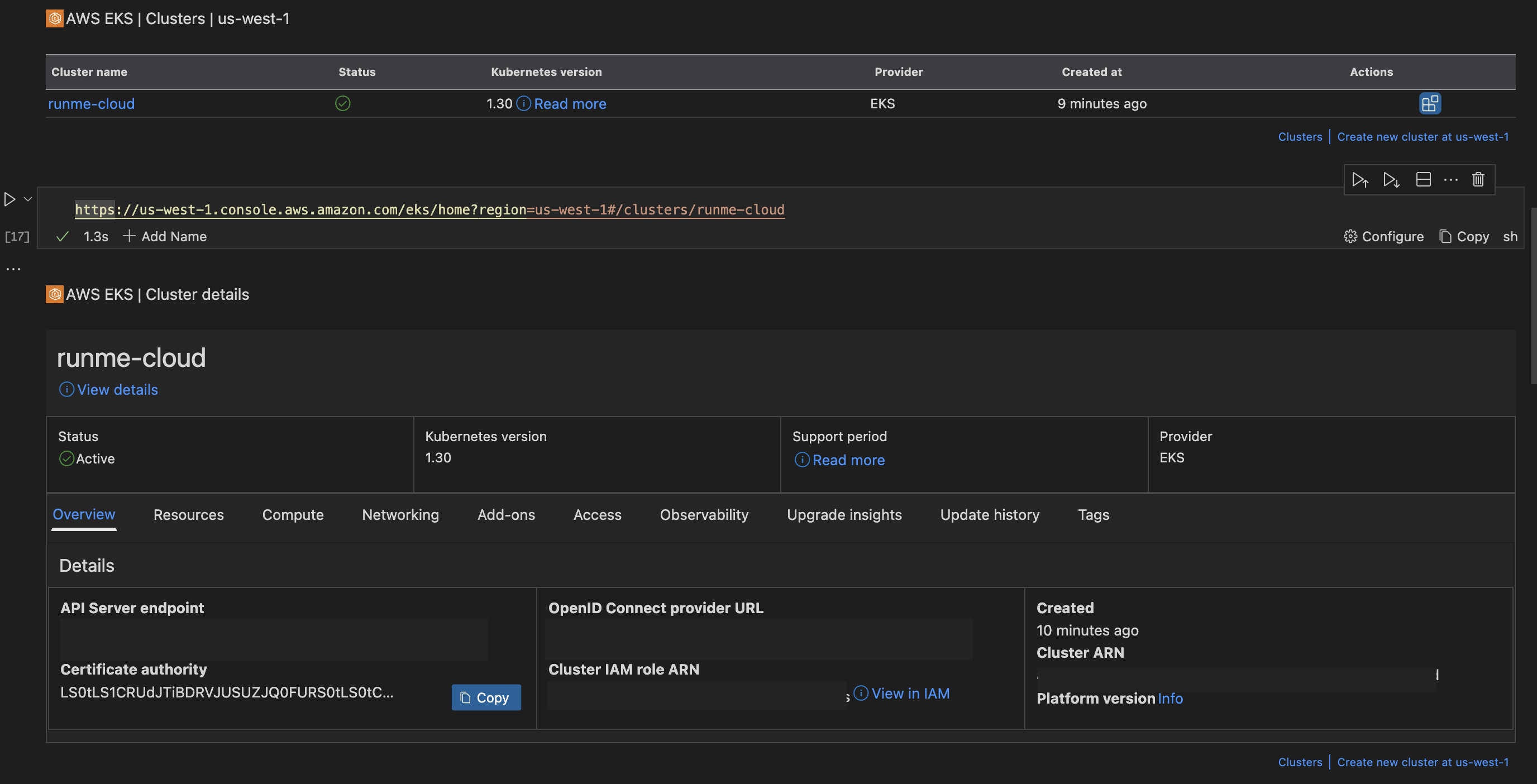Delete cell with trash icon

1478,180
